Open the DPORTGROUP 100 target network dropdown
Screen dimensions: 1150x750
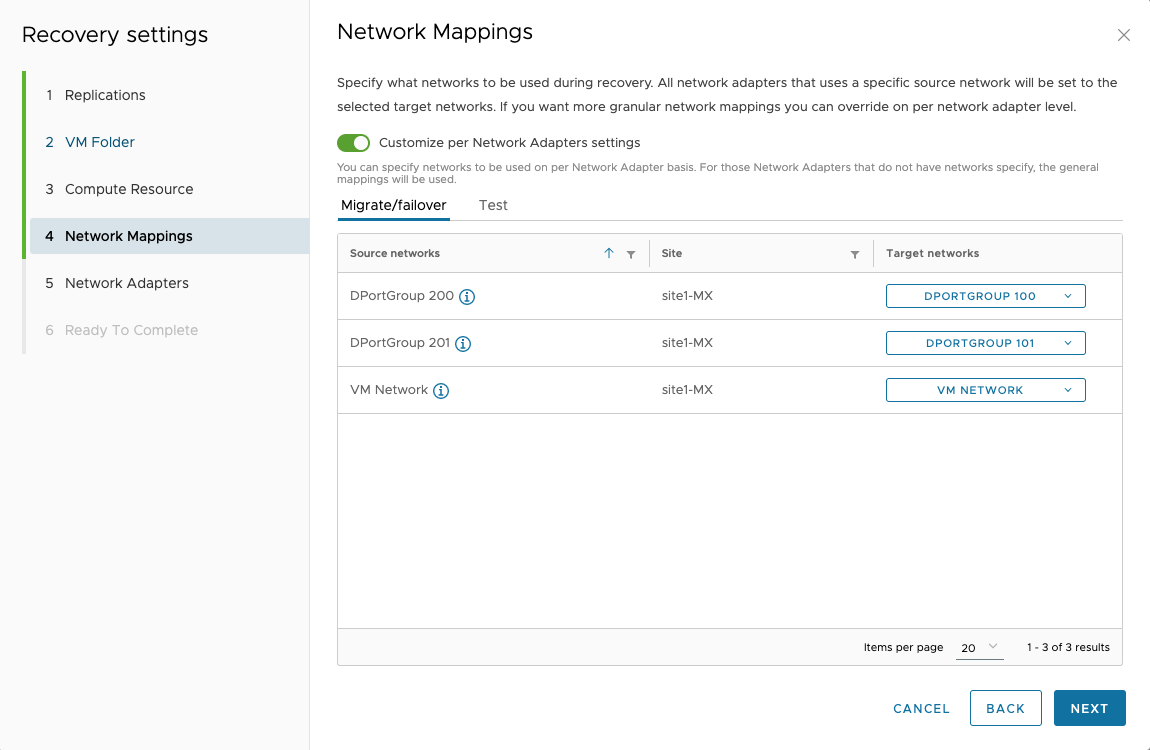(985, 296)
